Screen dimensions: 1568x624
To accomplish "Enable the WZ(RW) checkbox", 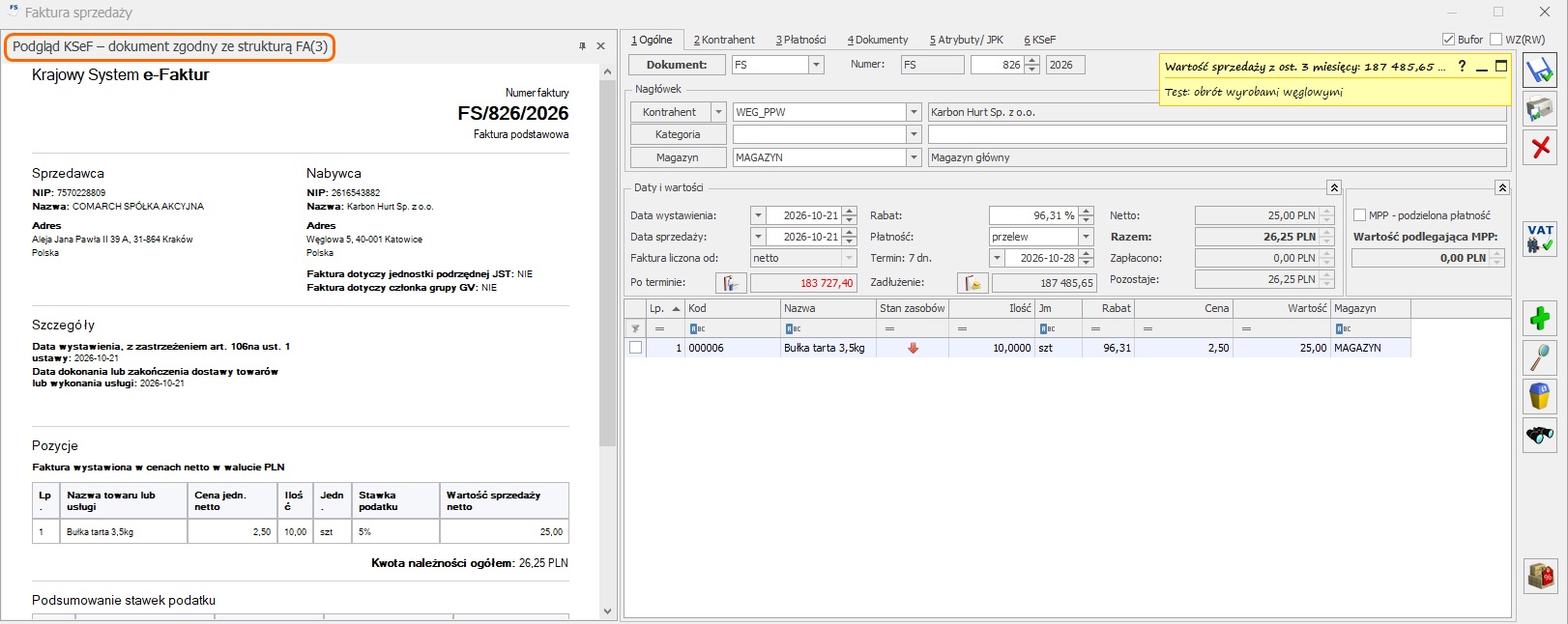I will click(1496, 40).
